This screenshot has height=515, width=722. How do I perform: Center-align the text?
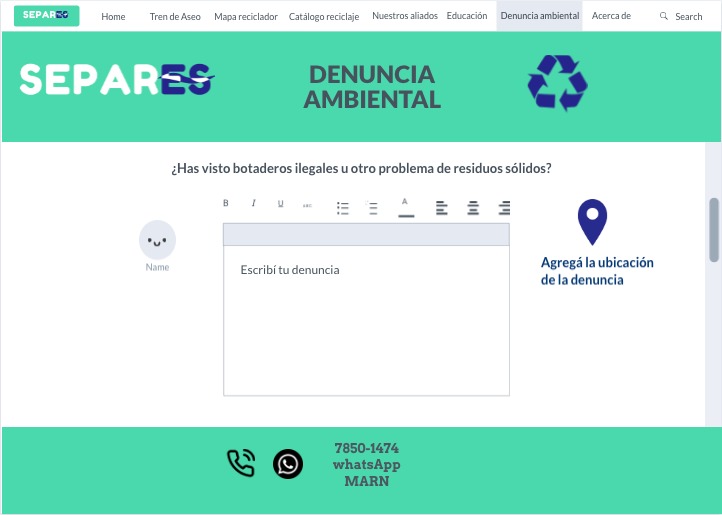point(473,208)
